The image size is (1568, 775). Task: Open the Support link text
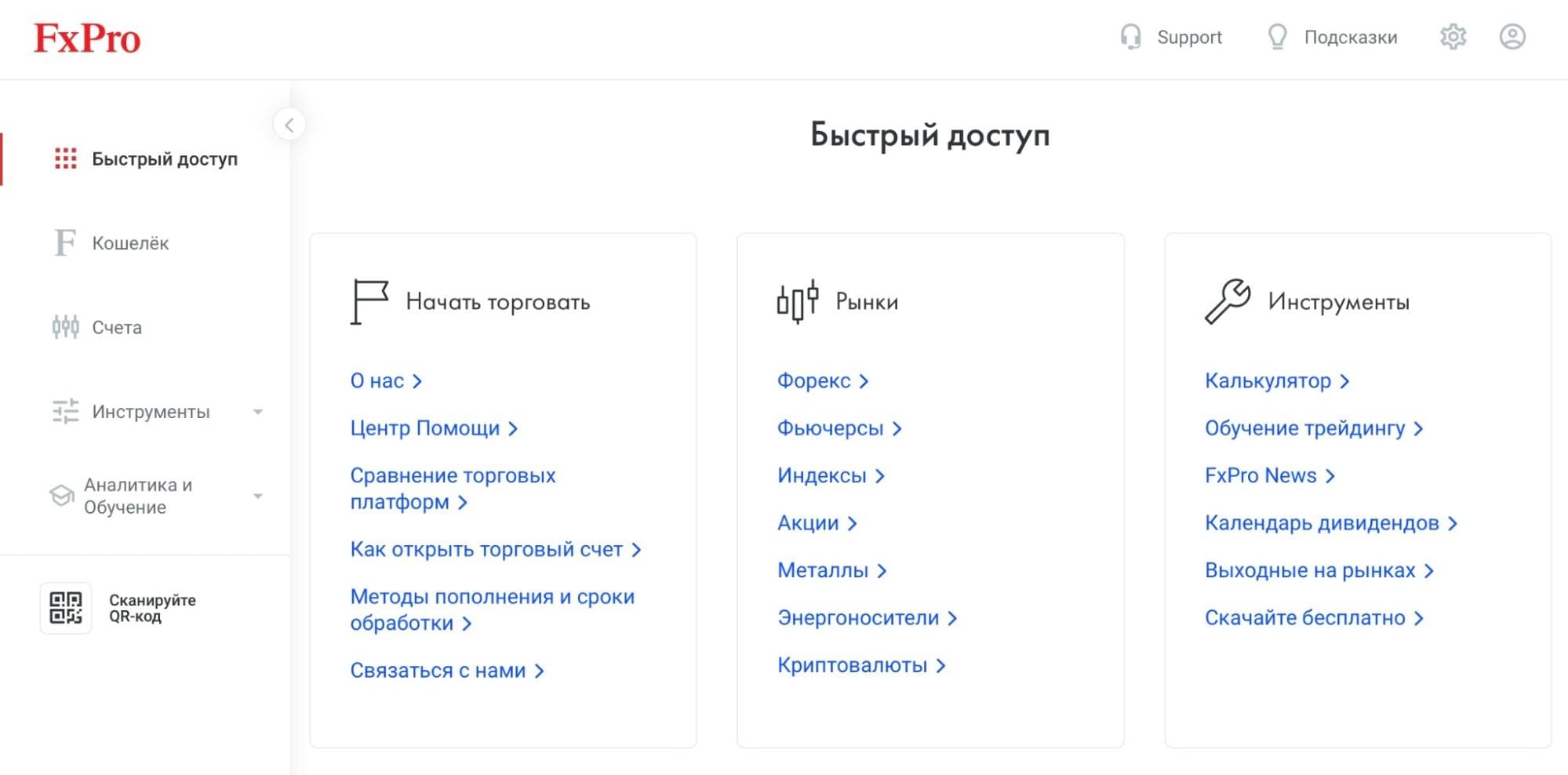pyautogui.click(x=1189, y=37)
